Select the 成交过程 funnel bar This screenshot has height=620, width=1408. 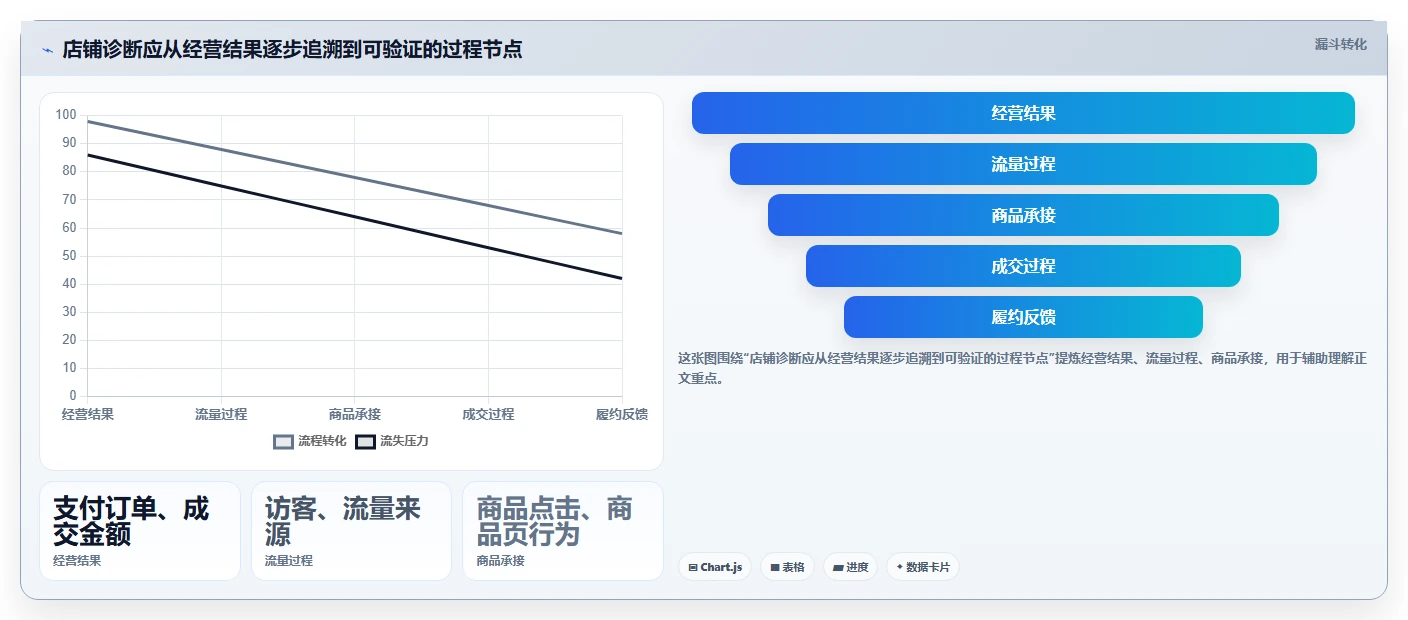(1023, 266)
